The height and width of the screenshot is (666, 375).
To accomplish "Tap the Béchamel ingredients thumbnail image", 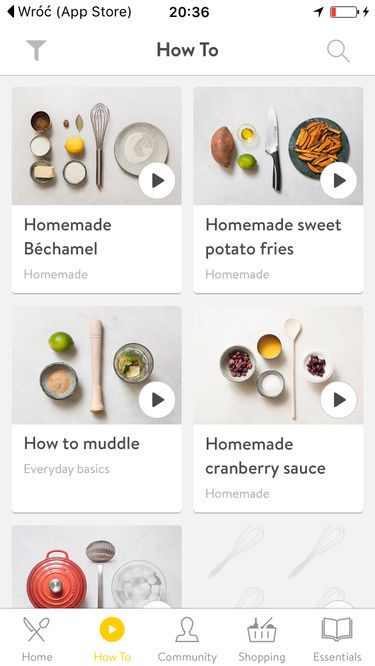I will 96,146.
